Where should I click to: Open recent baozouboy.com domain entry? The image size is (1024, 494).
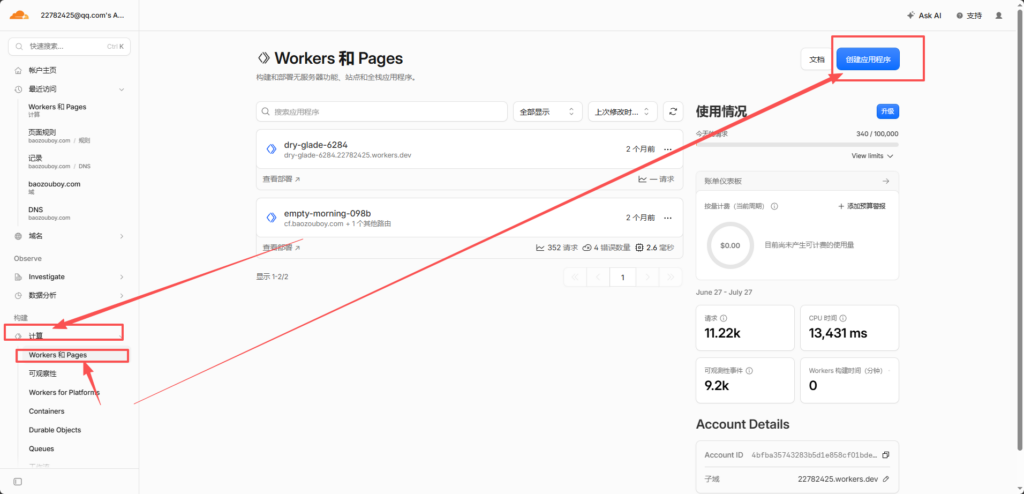click(54, 188)
